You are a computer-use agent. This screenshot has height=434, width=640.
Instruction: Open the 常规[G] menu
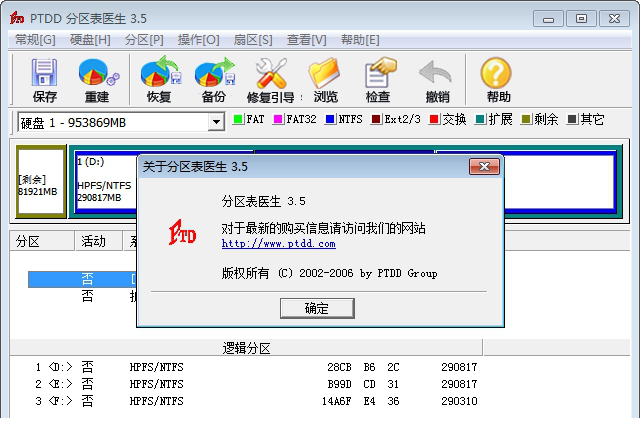[x=35, y=40]
